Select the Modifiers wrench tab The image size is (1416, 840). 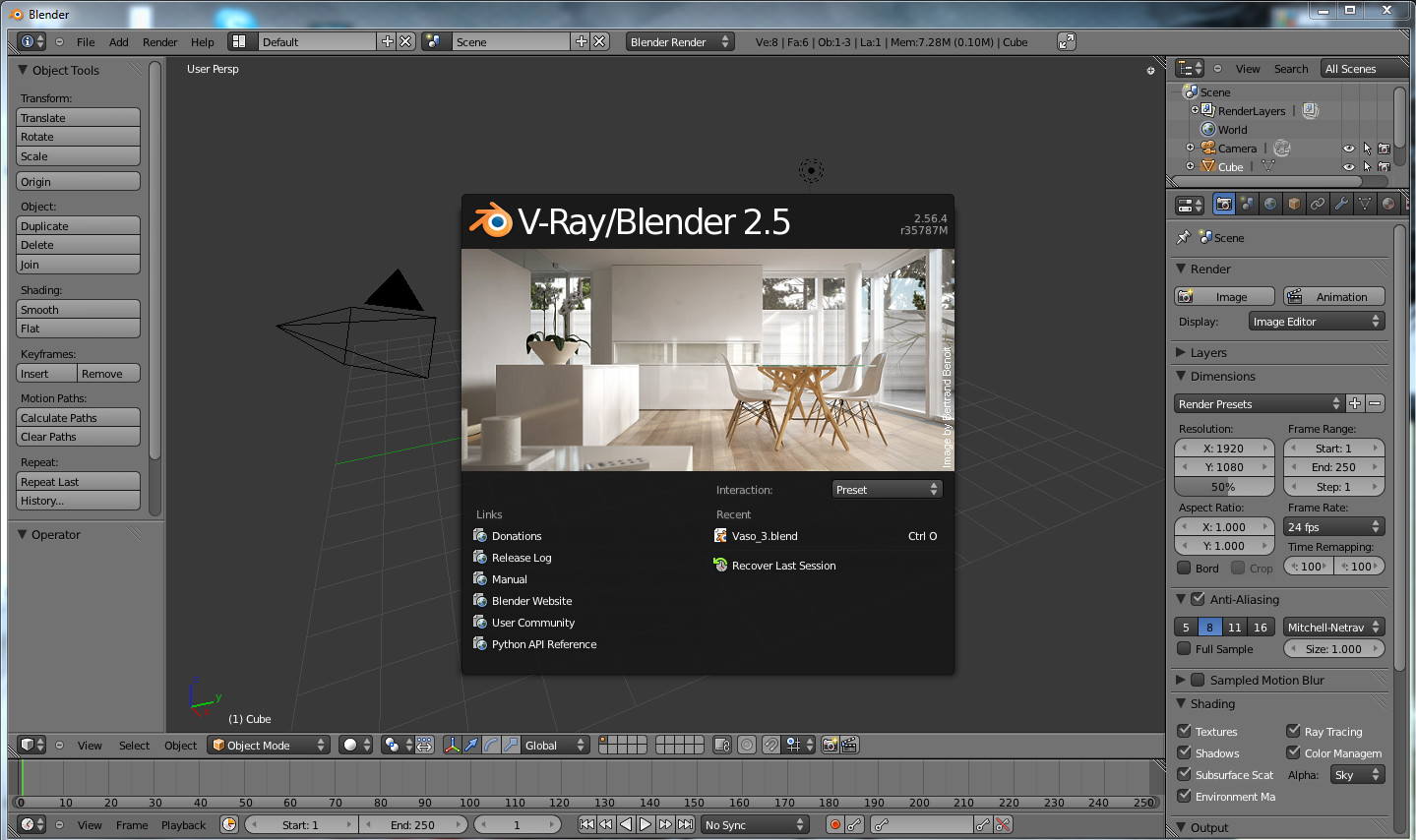pos(1342,204)
